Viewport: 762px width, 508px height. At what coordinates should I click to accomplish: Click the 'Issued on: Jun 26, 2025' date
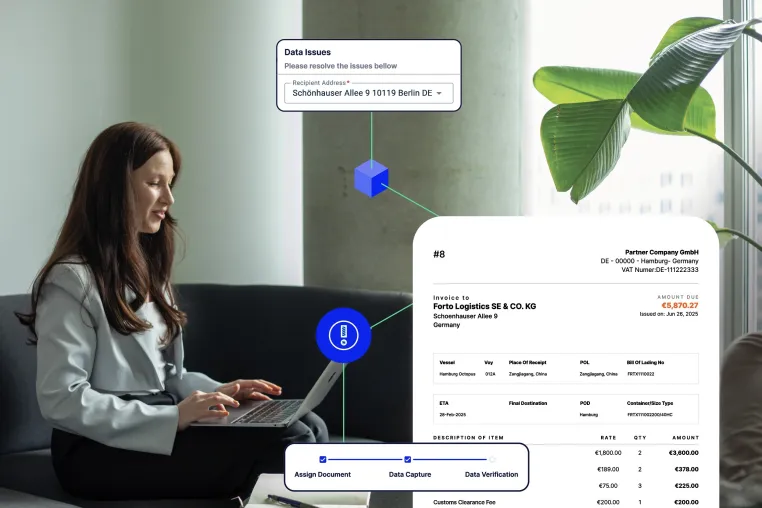[669, 314]
